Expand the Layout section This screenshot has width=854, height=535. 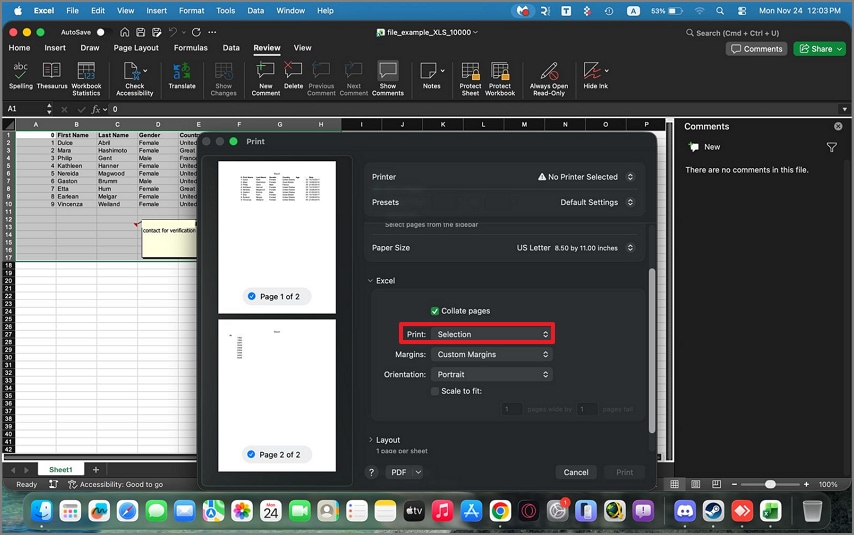tap(370, 440)
